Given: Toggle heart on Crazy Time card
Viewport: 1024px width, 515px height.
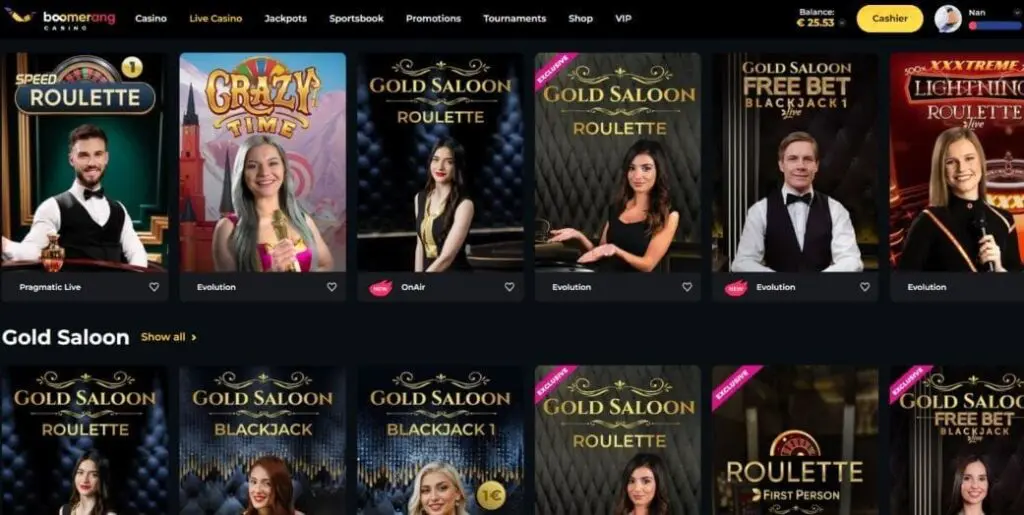Looking at the screenshot, I should click(332, 287).
